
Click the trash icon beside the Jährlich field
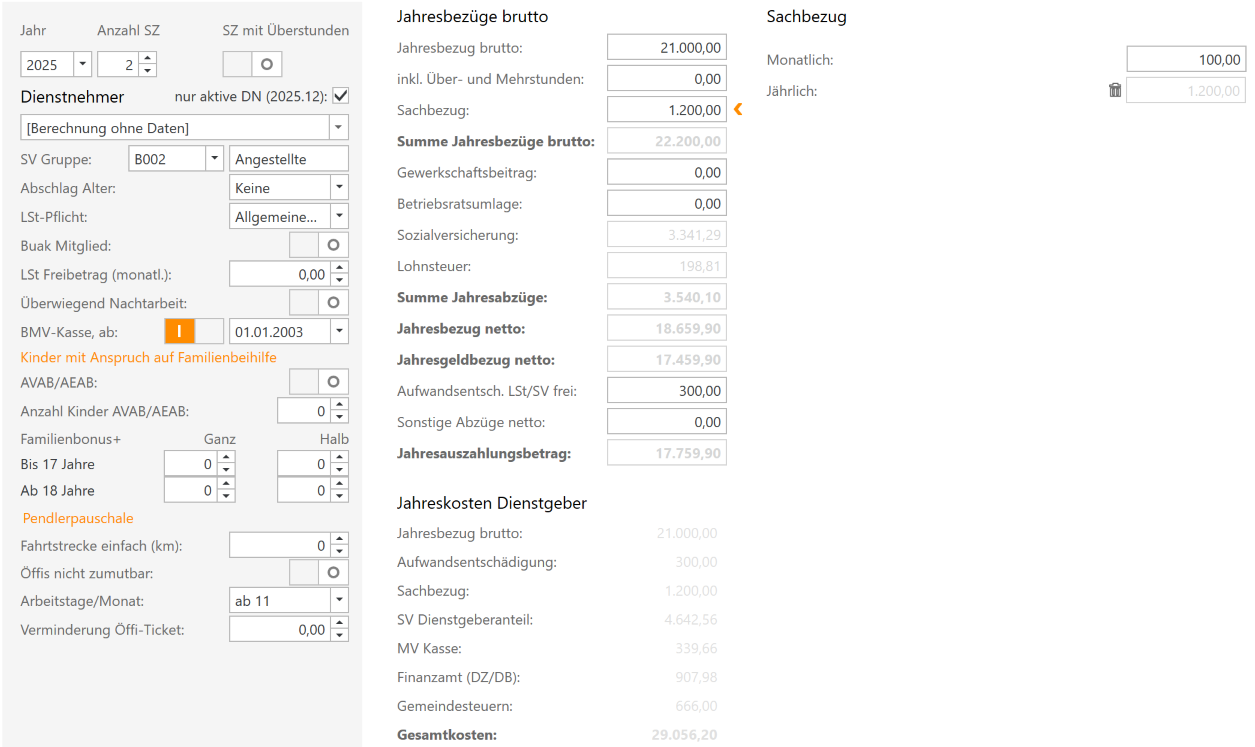tap(1115, 89)
